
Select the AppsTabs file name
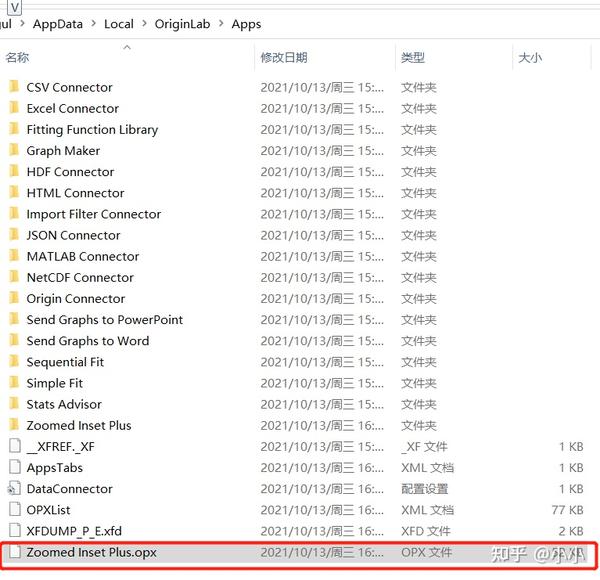[x=54, y=468]
